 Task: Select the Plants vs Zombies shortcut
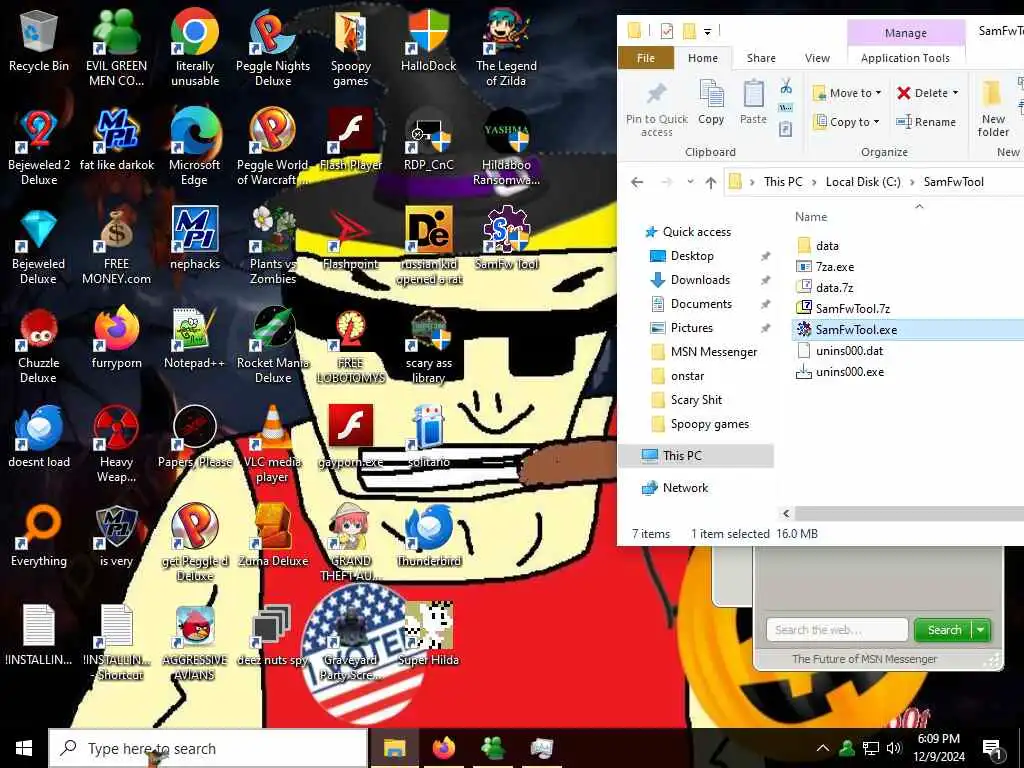tap(273, 247)
